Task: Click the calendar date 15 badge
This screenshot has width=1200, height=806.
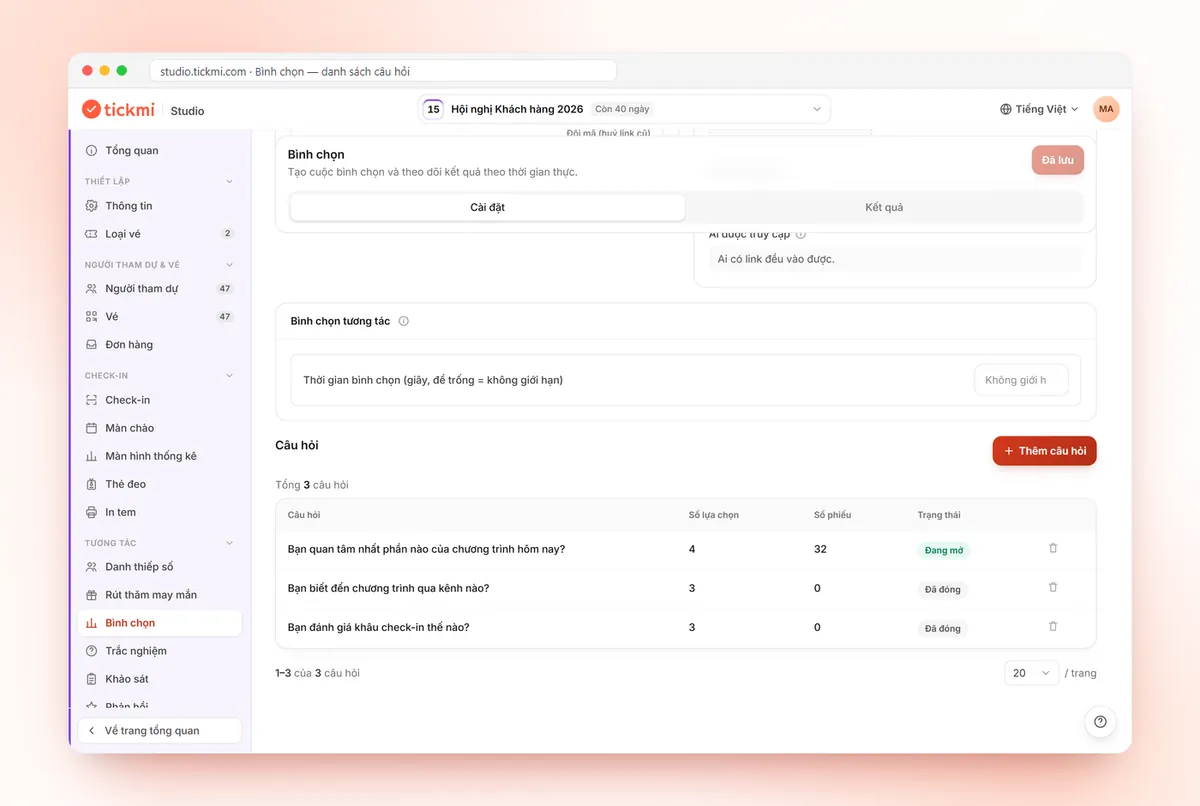Action: (x=433, y=109)
